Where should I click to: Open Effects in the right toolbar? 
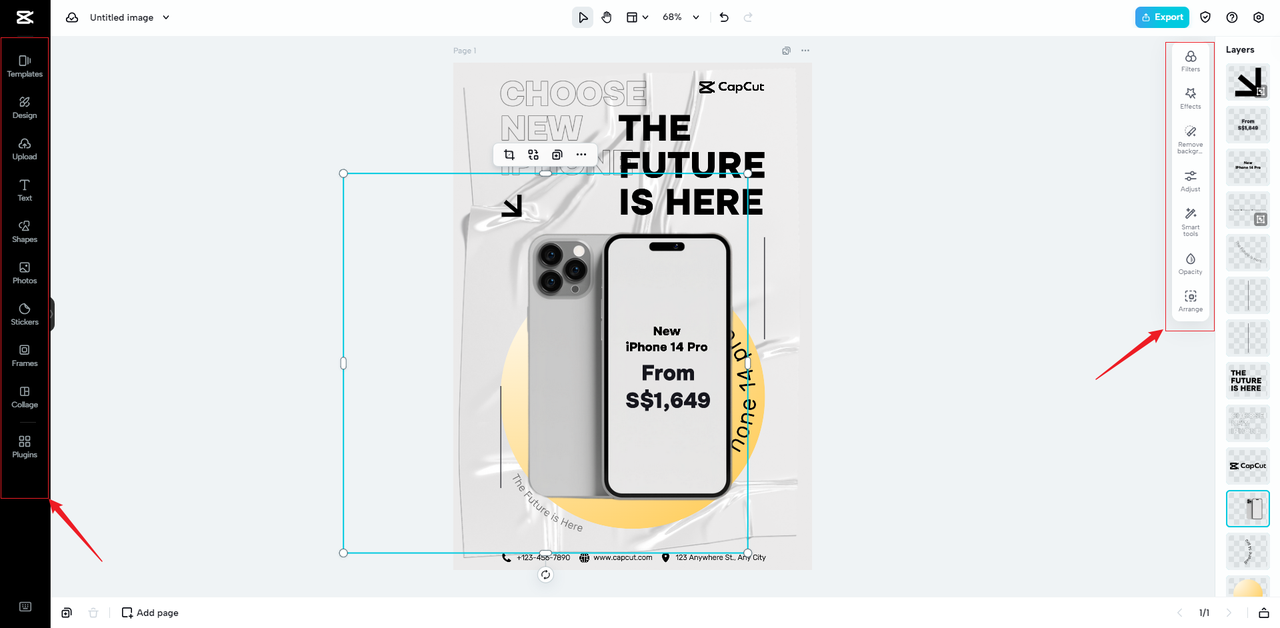pyautogui.click(x=1190, y=98)
